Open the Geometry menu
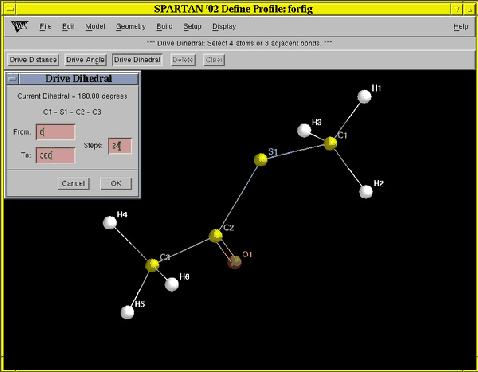The width and height of the screenshot is (478, 372). tap(131, 27)
